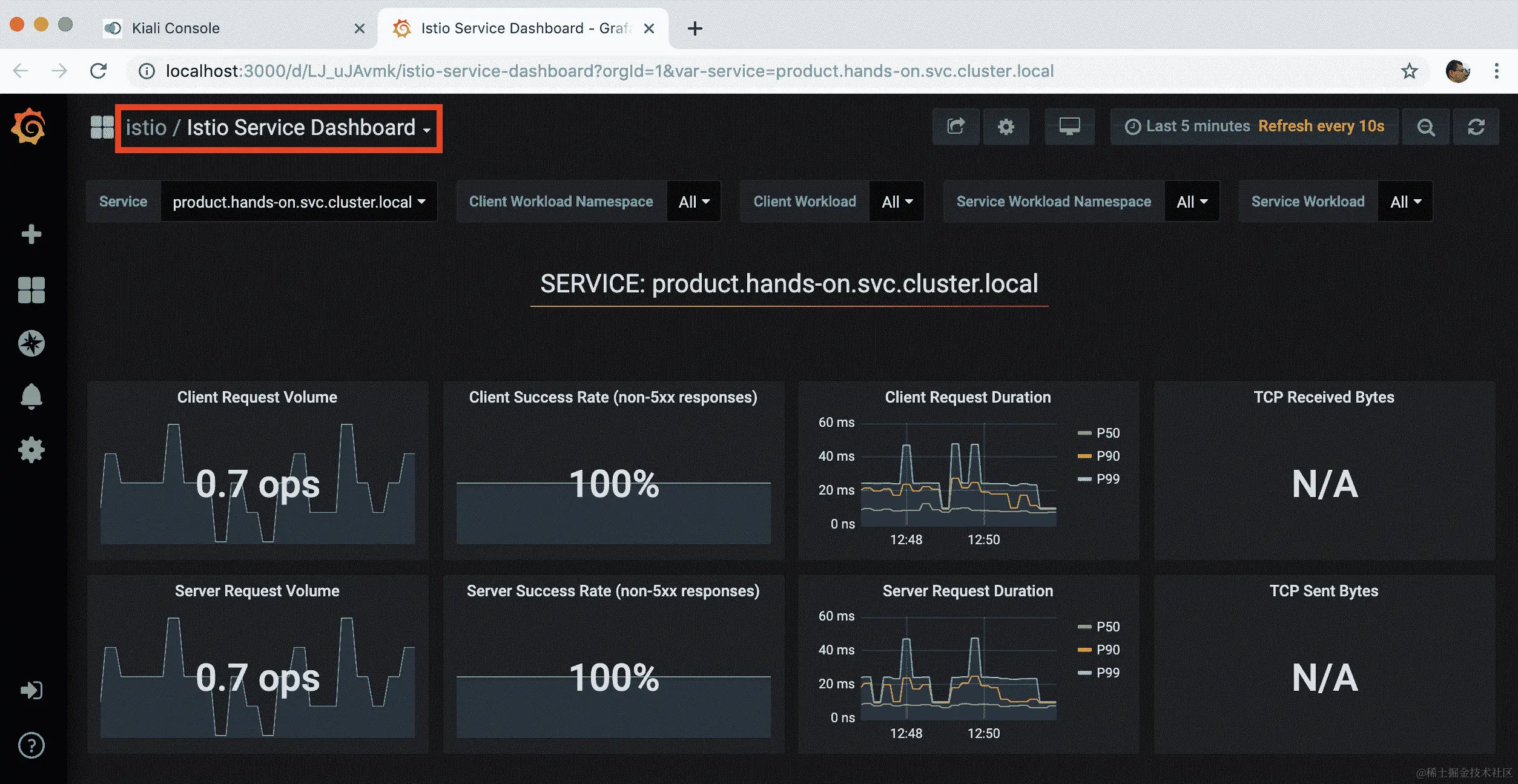
Task: Switch to the Kiali Console browser tab
Action: [176, 28]
